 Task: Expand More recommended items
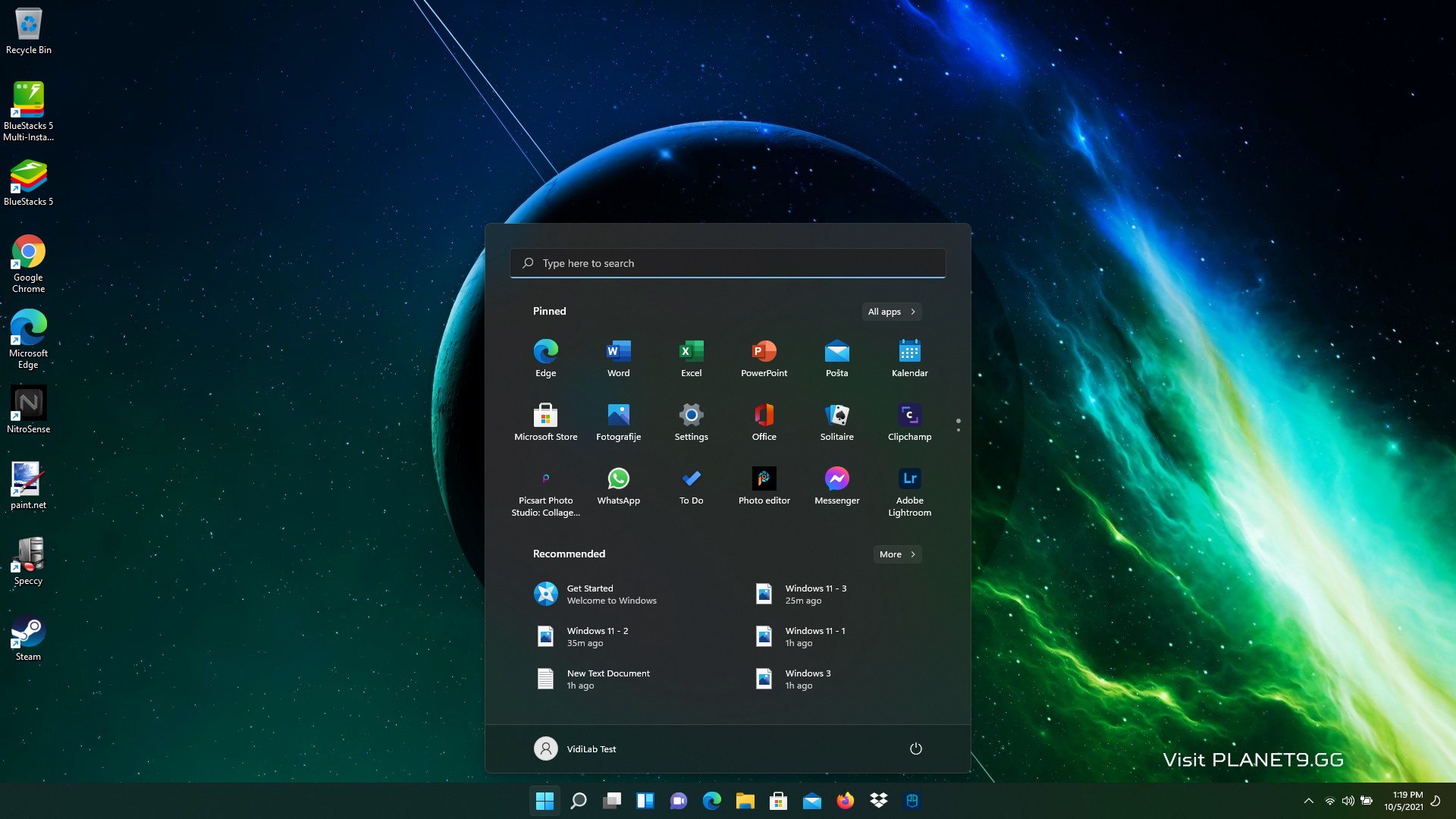[x=897, y=554]
